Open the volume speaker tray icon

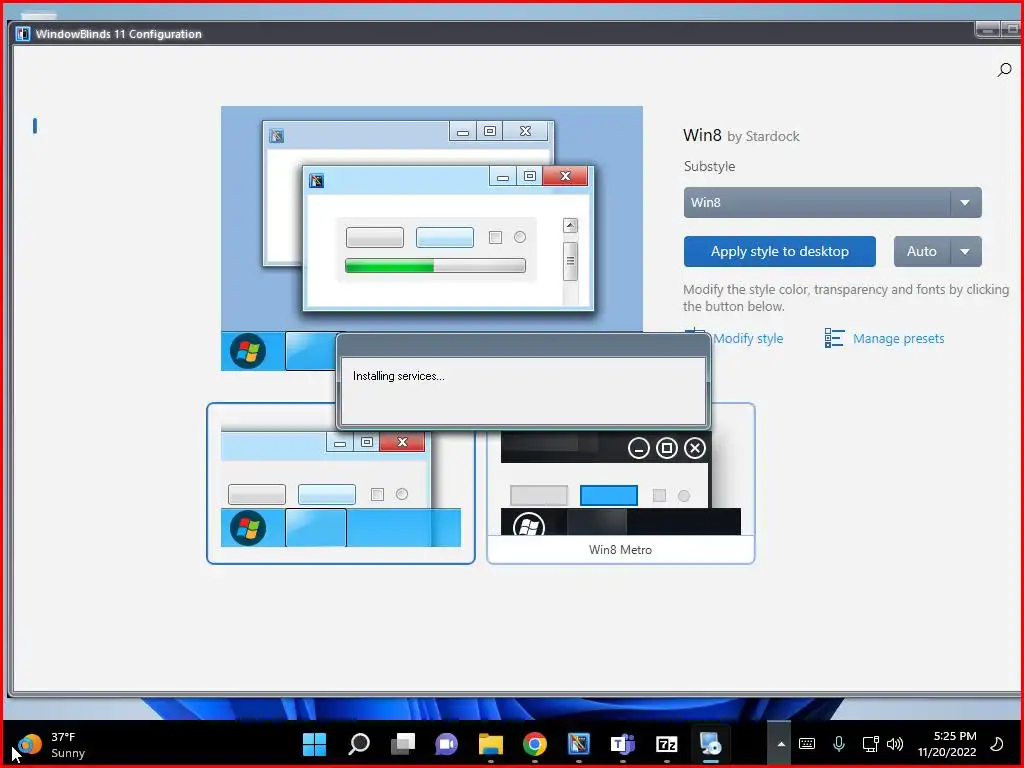(895, 744)
